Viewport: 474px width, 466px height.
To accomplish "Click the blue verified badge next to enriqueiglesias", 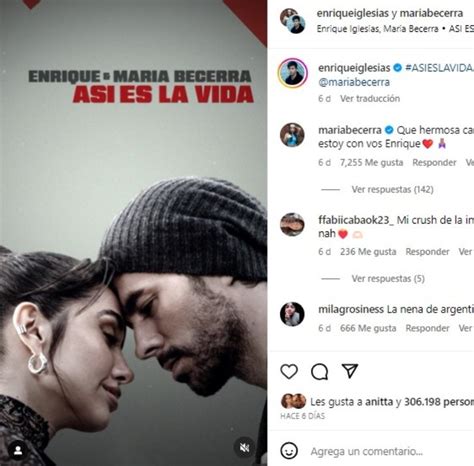I will point(398,68).
